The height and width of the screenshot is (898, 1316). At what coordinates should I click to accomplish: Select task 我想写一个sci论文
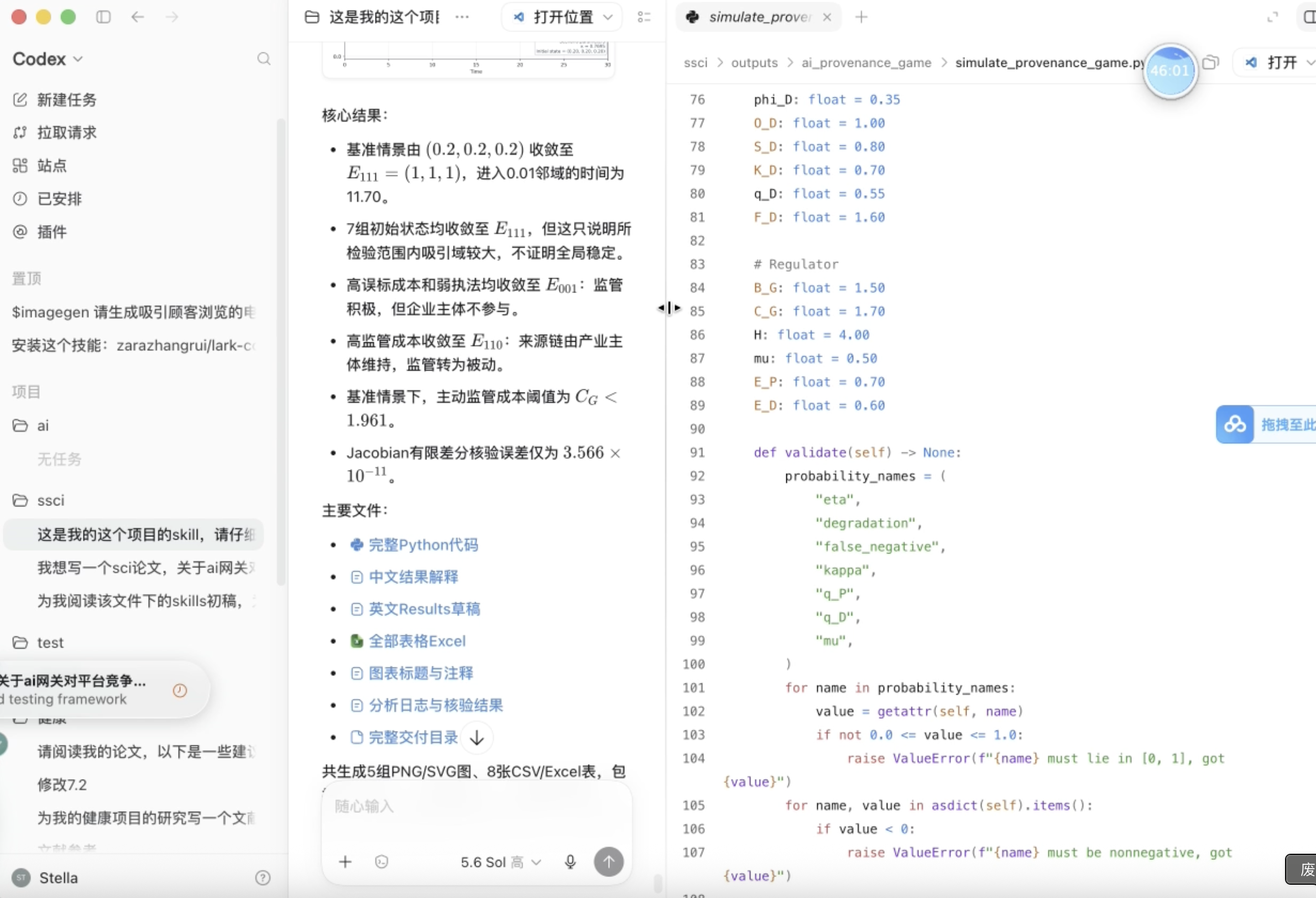[x=145, y=567]
